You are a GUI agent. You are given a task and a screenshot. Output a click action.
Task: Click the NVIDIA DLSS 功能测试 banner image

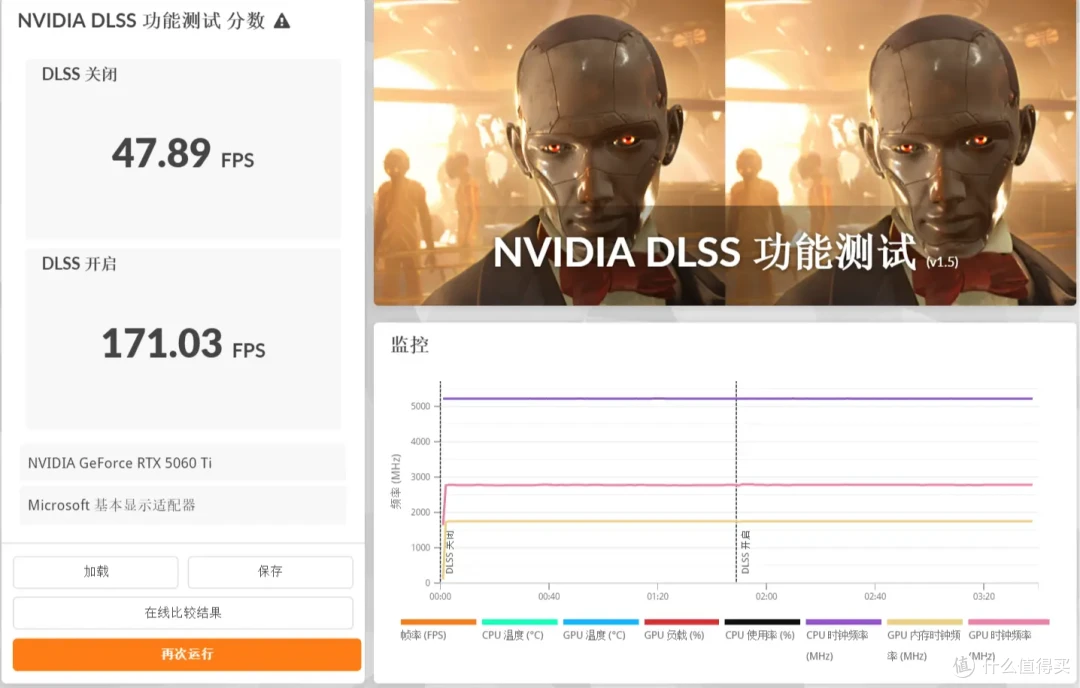pyautogui.click(x=725, y=152)
